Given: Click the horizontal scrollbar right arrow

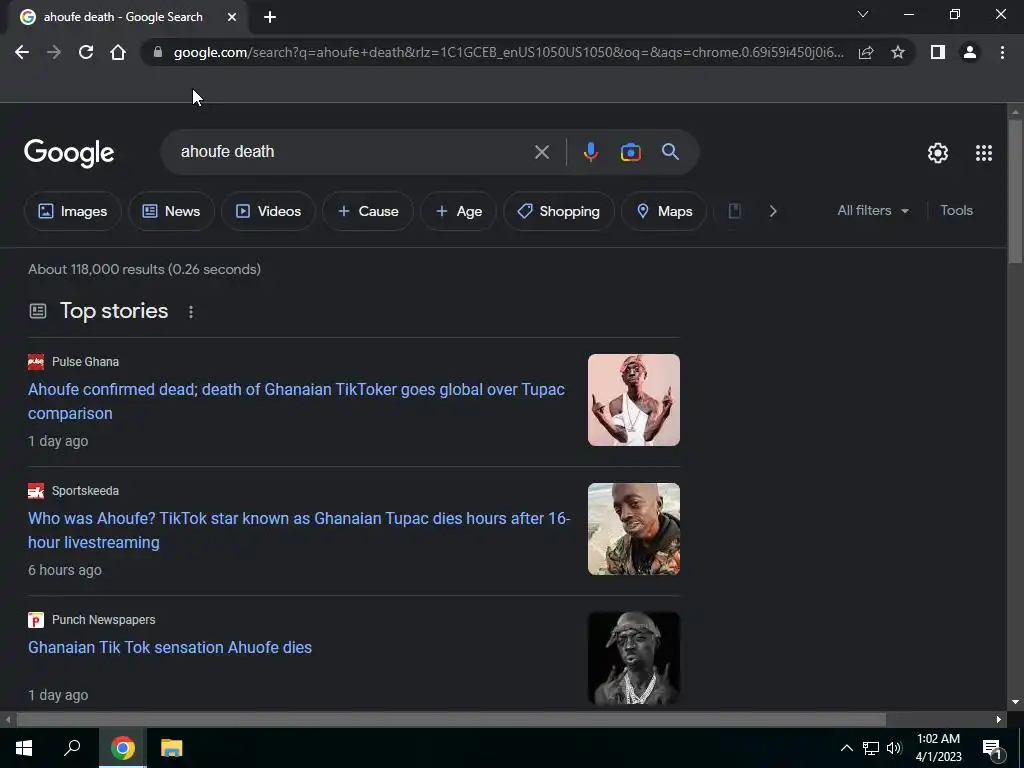Looking at the screenshot, I should tap(999, 720).
